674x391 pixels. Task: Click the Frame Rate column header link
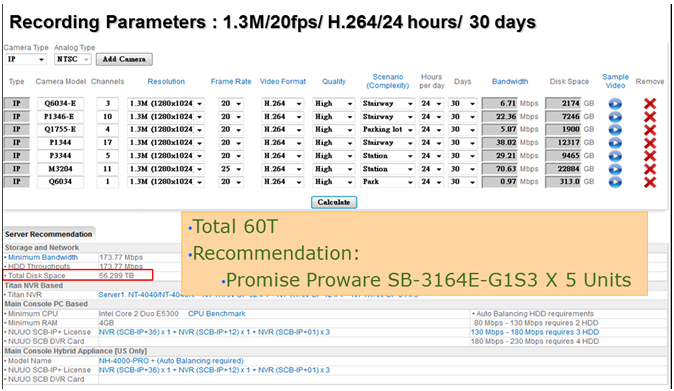(231, 81)
